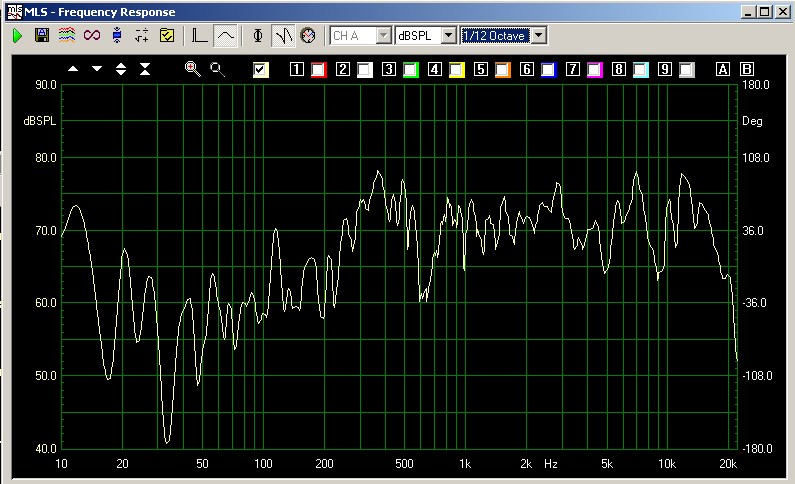Click the white up-arrow shift curve icon
This screenshot has height=484, width=795.
point(73,69)
